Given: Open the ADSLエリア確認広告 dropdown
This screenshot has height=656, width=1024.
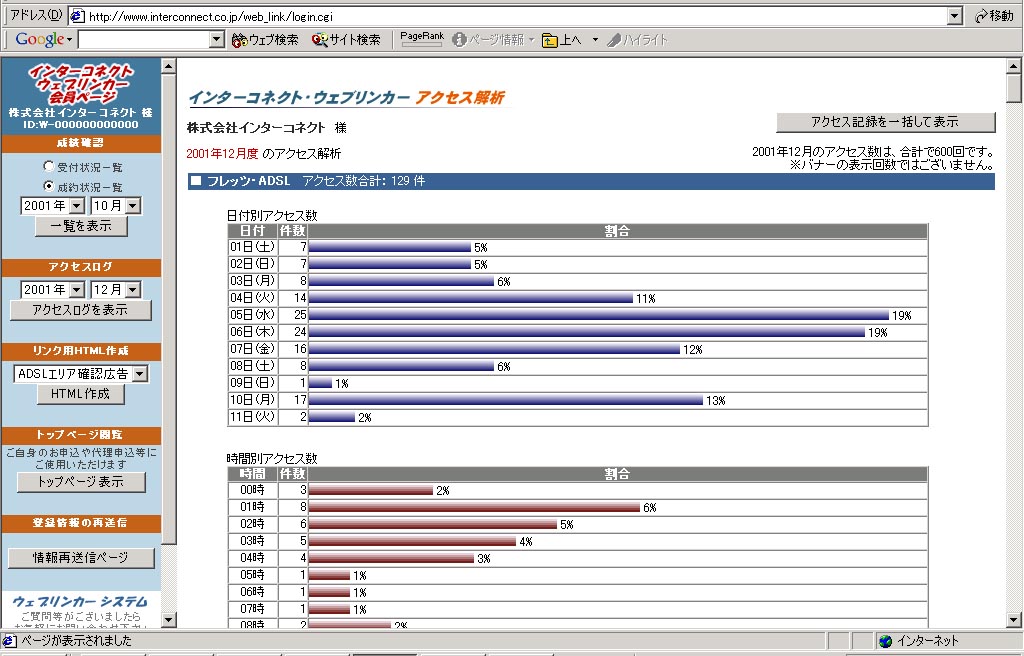Looking at the screenshot, I should (x=140, y=374).
